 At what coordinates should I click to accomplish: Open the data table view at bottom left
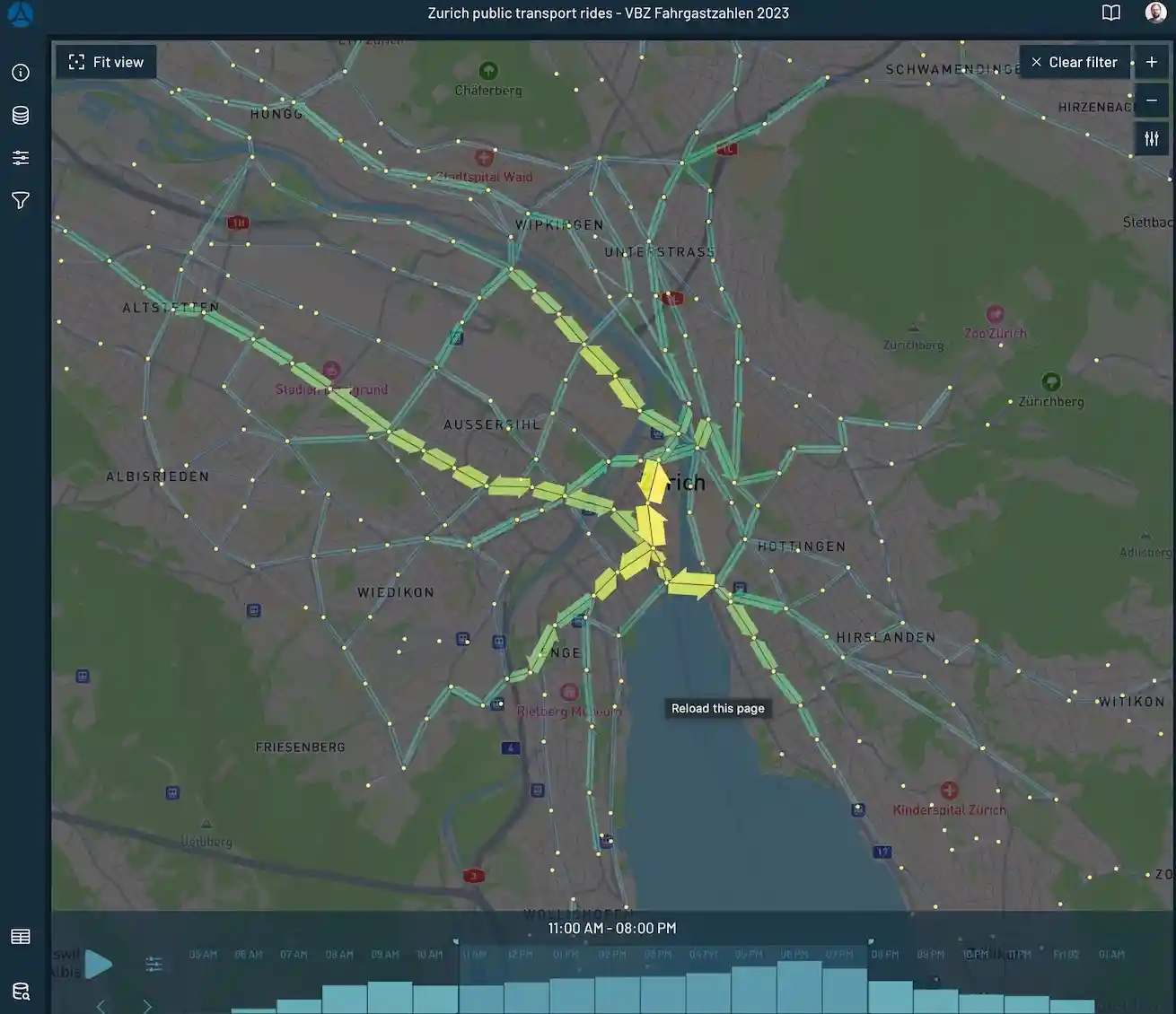pyautogui.click(x=20, y=936)
